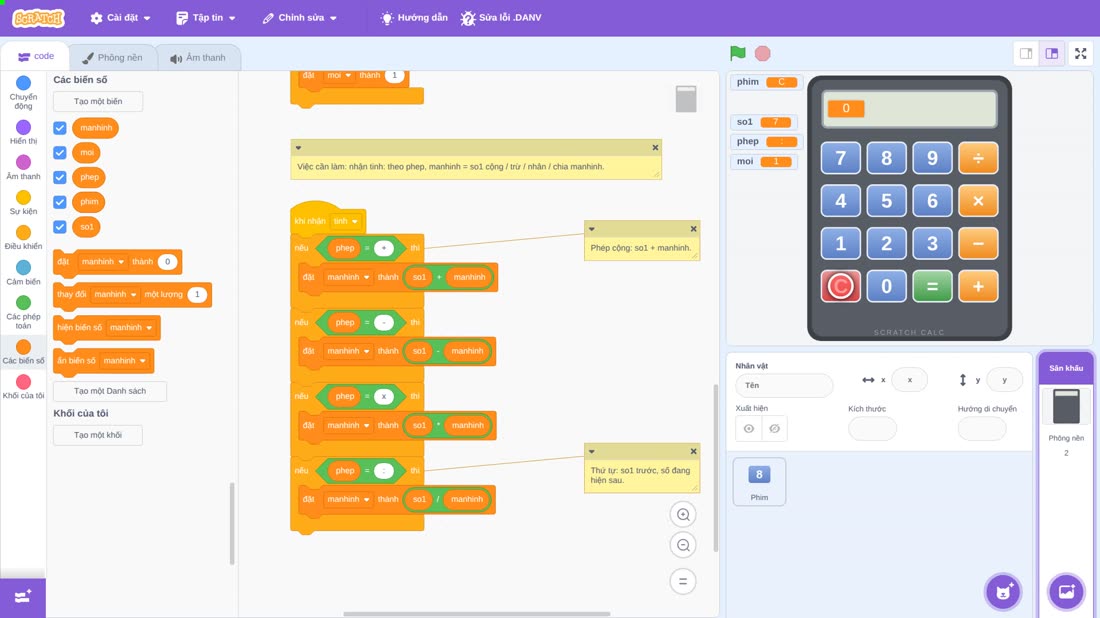
Task: Select the code tab
Action: coord(36,56)
